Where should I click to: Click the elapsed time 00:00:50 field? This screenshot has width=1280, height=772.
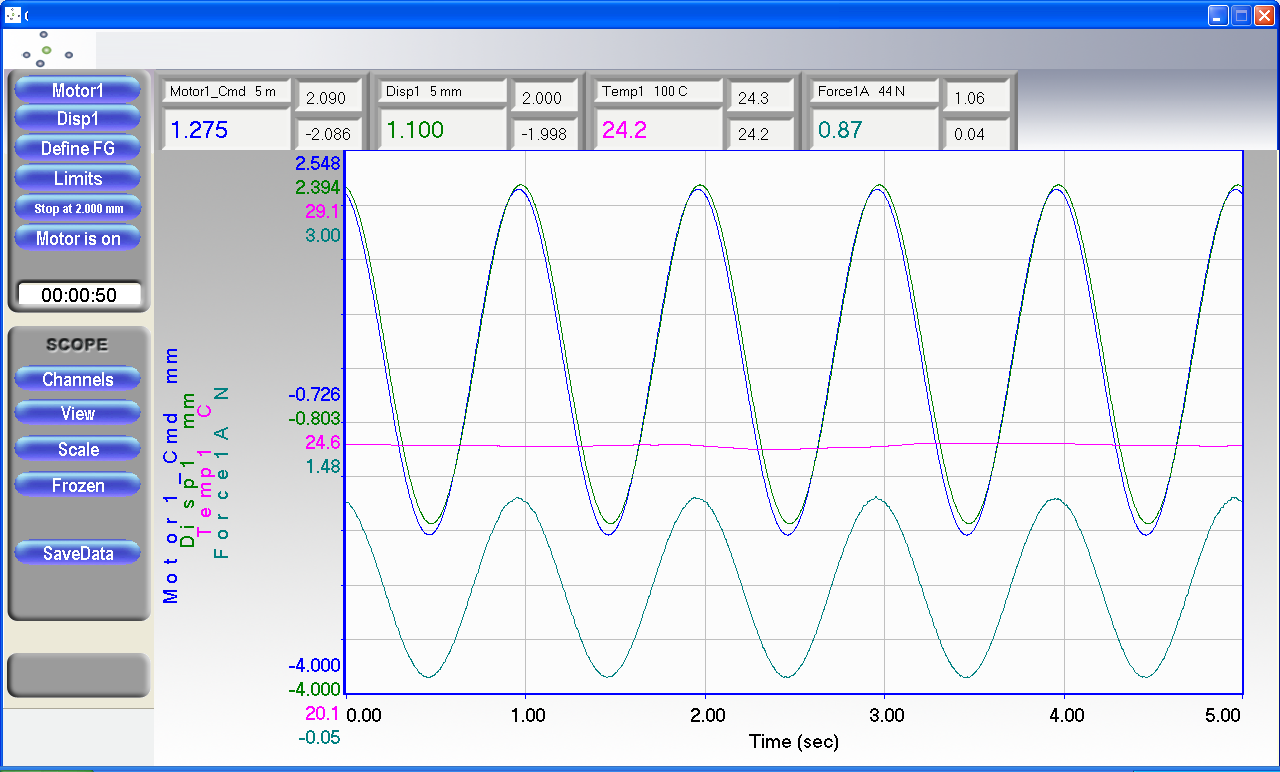click(79, 295)
